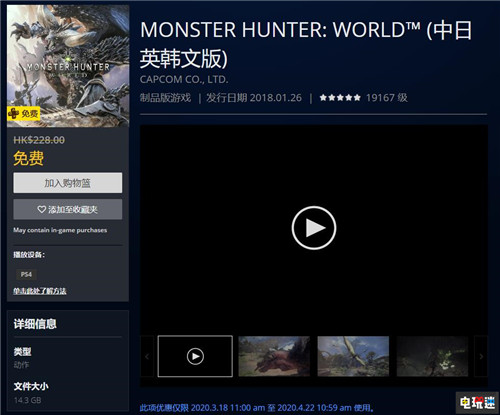Click the 文件大小 label
500x415 pixels.
(x=31, y=386)
